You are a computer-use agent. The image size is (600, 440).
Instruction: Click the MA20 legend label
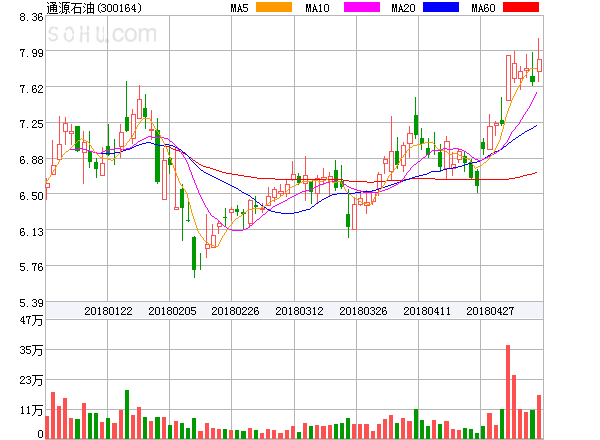[403, 8]
